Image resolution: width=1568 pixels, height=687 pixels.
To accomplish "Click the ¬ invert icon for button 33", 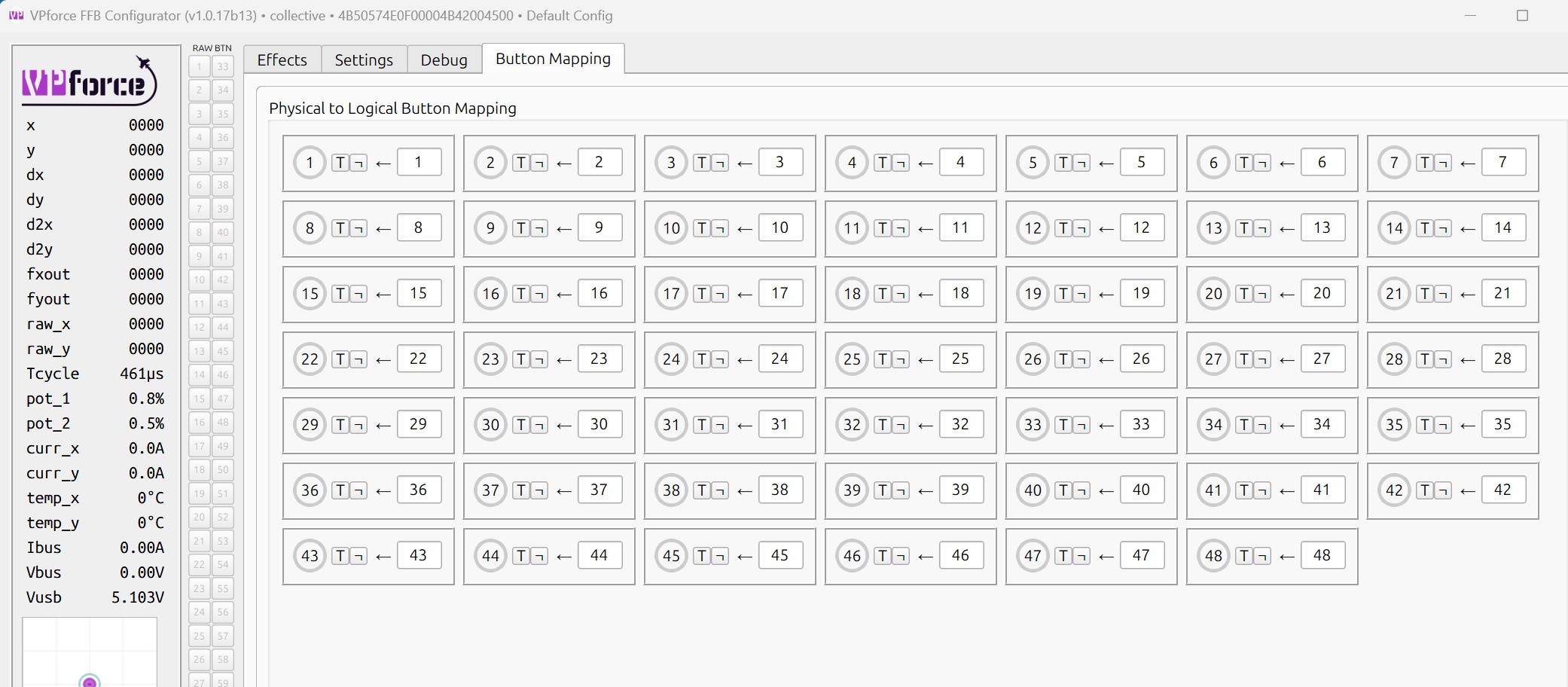I will (1082, 424).
